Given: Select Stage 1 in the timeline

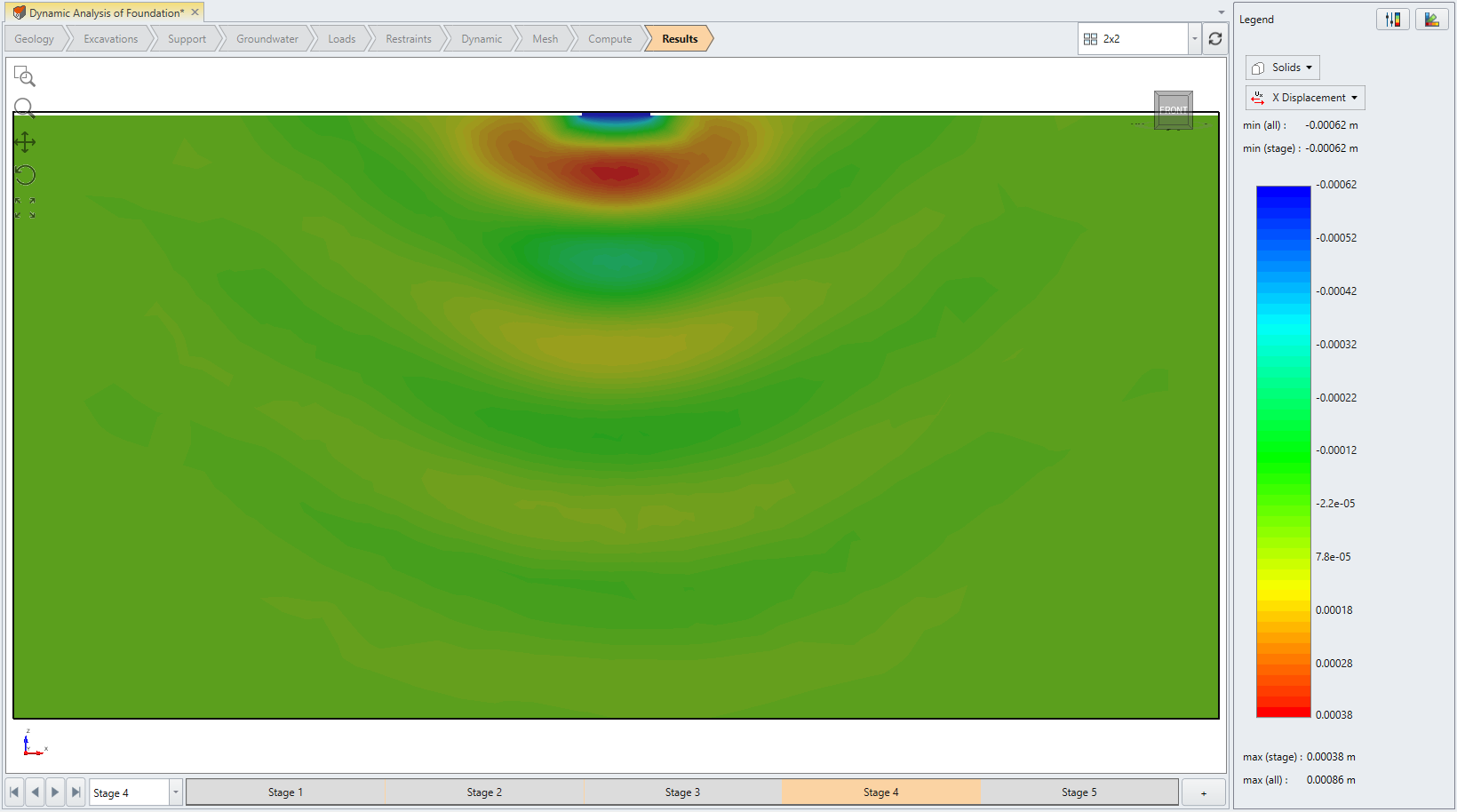Looking at the screenshot, I should pyautogui.click(x=285, y=792).
